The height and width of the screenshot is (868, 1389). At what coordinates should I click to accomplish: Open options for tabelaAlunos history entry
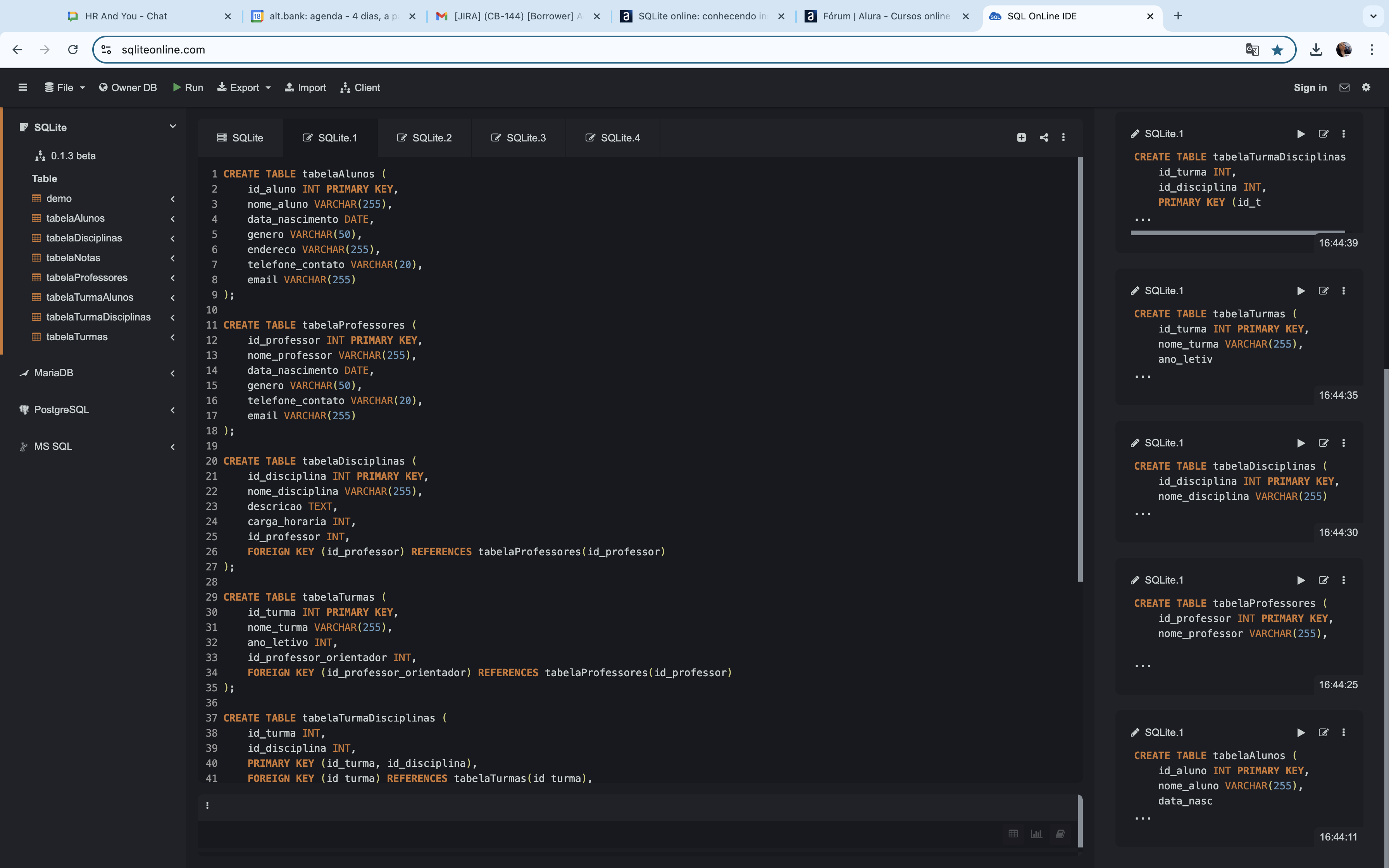click(1344, 732)
